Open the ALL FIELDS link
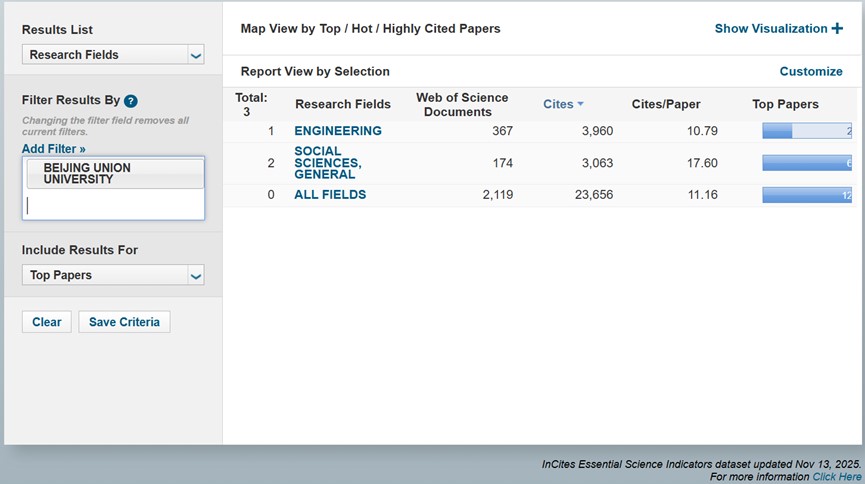865x484 pixels. tap(330, 195)
